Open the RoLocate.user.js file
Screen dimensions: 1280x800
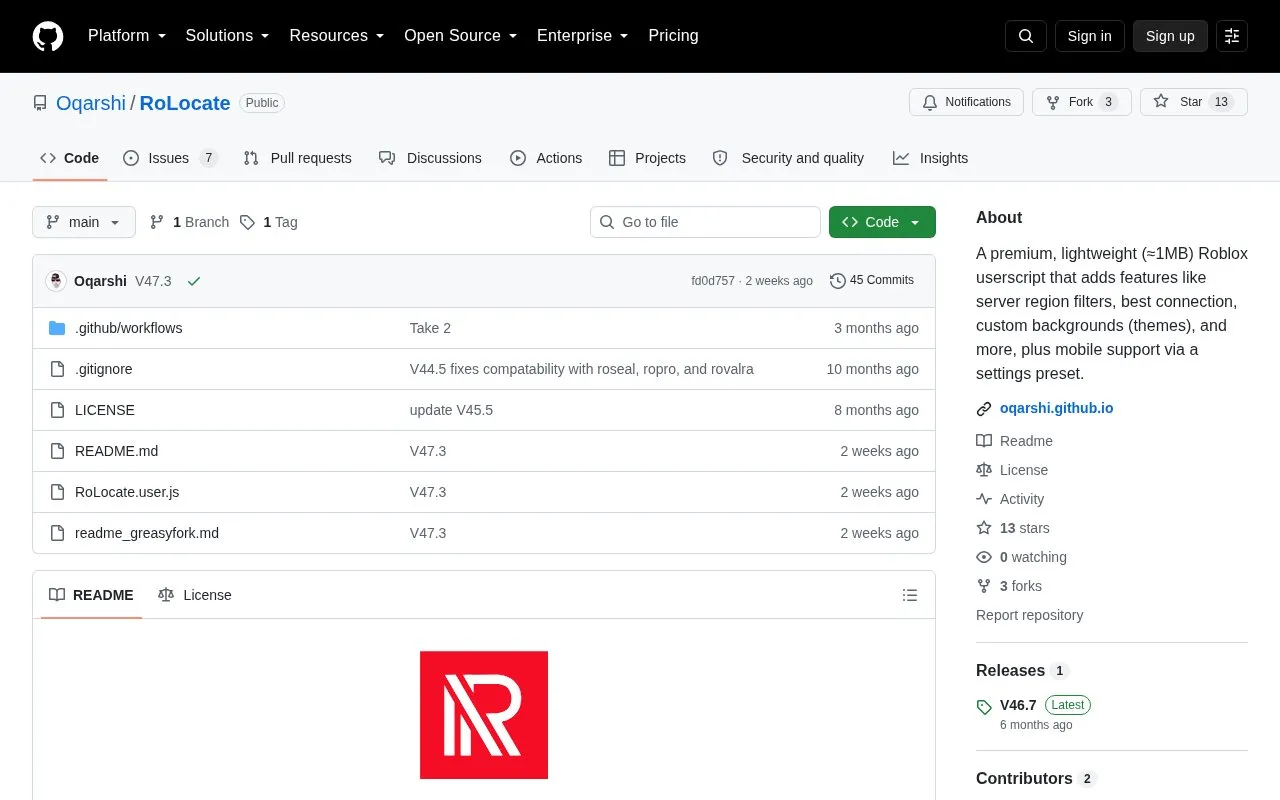[x=127, y=492]
